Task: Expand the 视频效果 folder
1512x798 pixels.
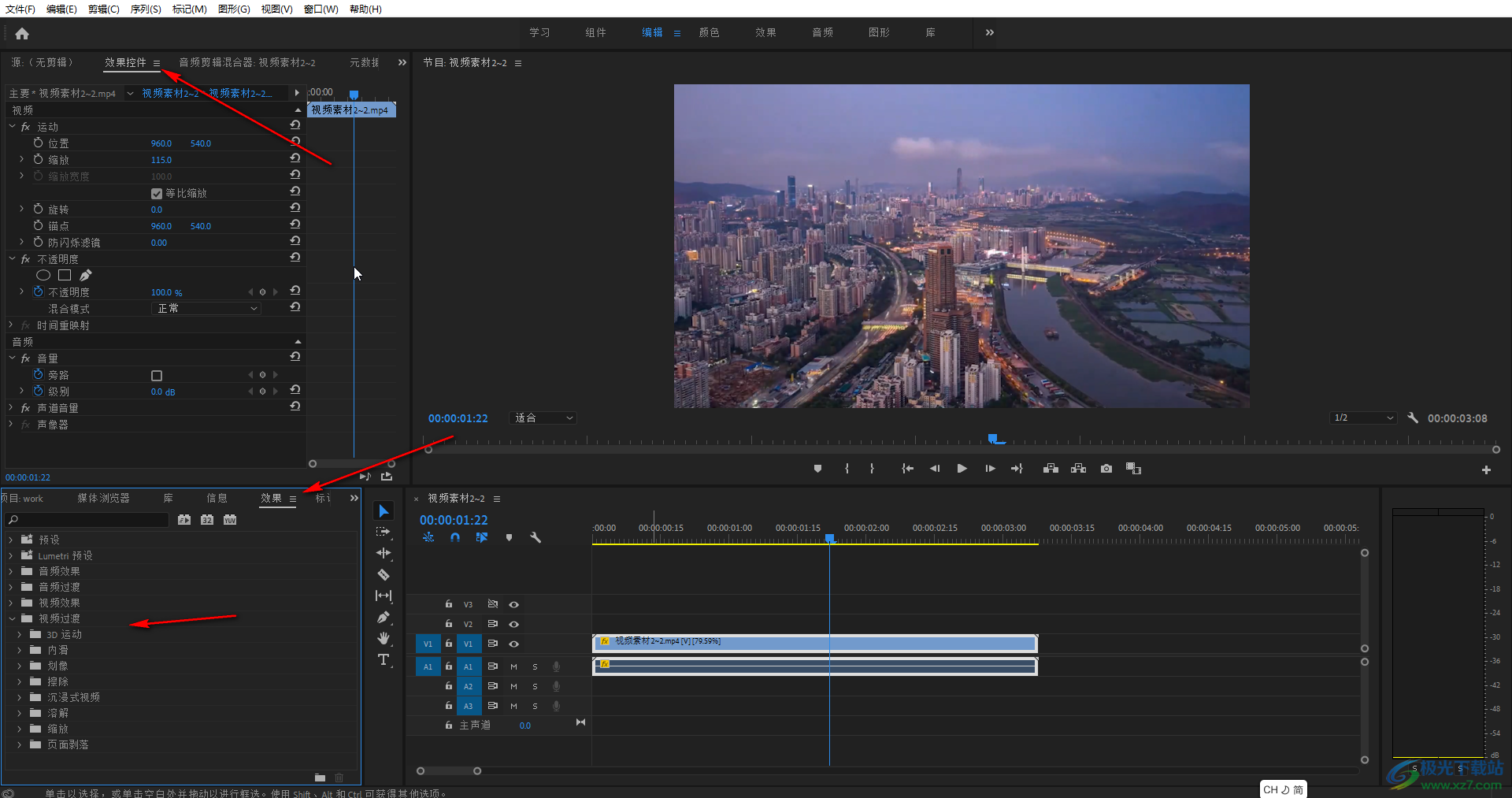Action: pyautogui.click(x=11, y=603)
